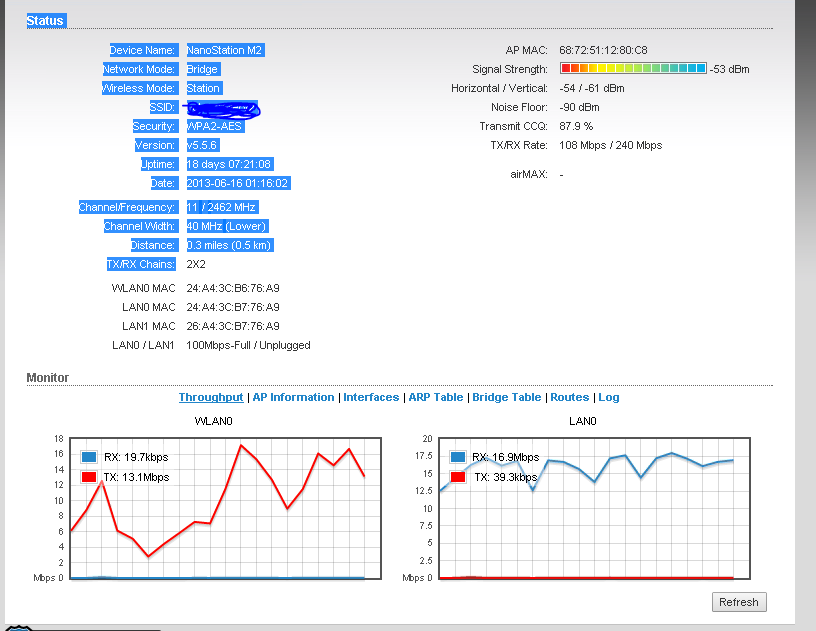Image resolution: width=816 pixels, height=631 pixels.
Task: Open the Routes link
Action: pyautogui.click(x=570, y=397)
